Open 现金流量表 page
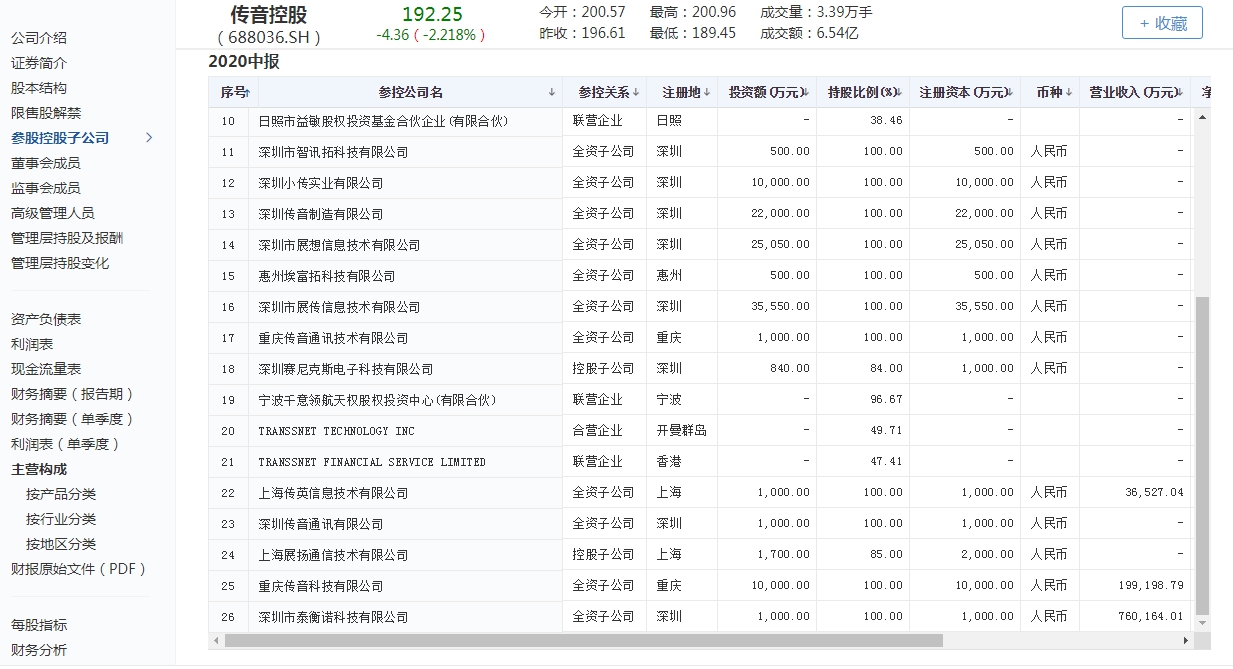Viewport: 1233px width, 669px height. (x=46, y=369)
